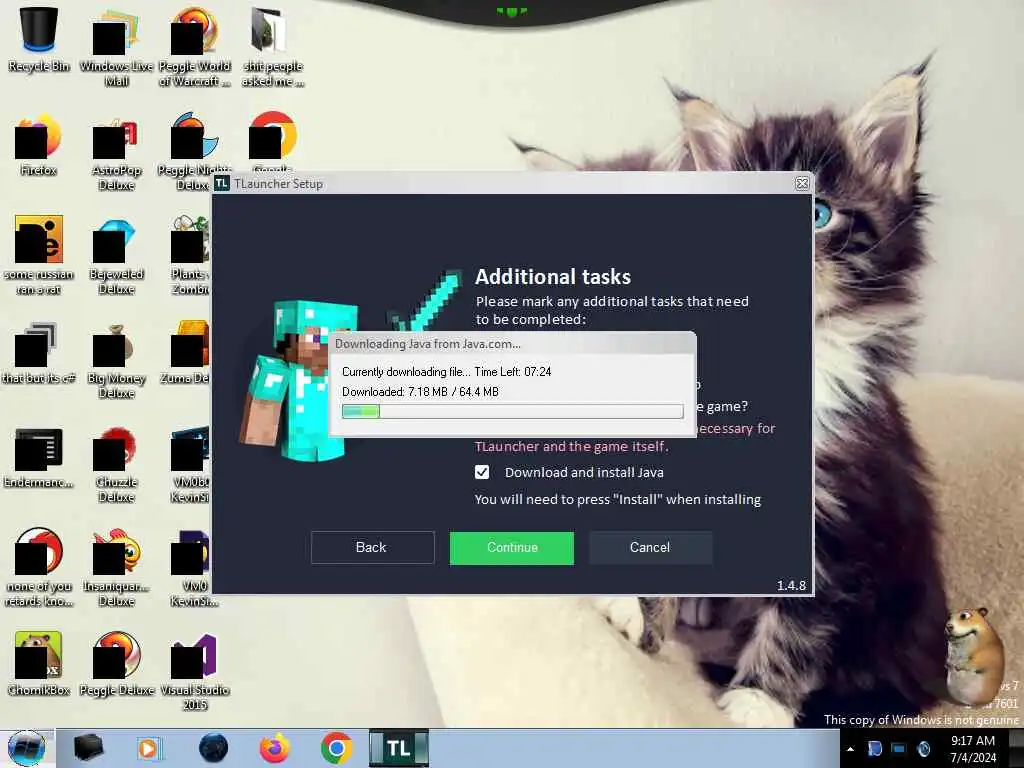The image size is (1024, 768).
Task: Open Firefox from the taskbar
Action: coord(275,748)
